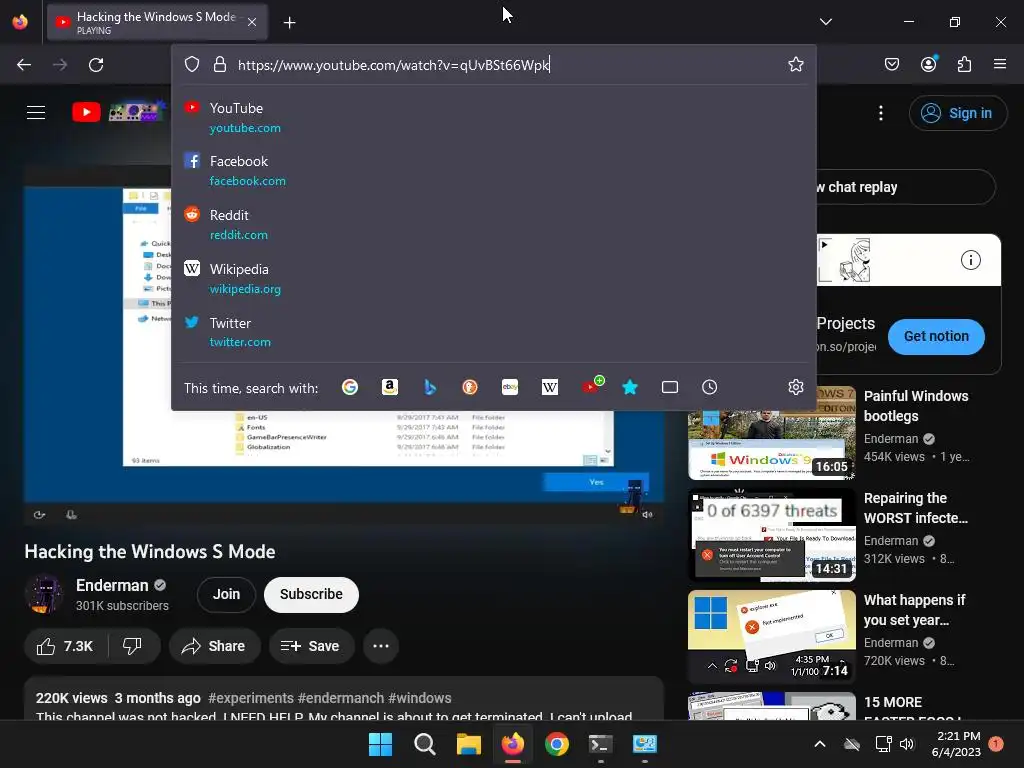Click the Get notion ad button
The height and width of the screenshot is (768, 1024).
click(936, 336)
